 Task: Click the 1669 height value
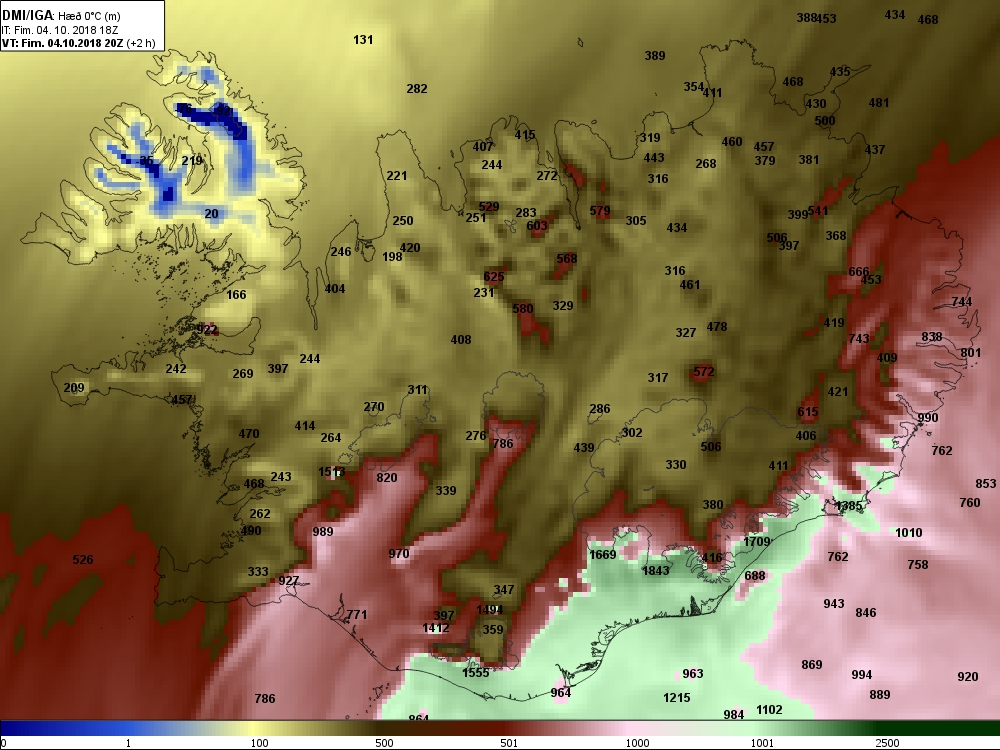pyautogui.click(x=602, y=554)
